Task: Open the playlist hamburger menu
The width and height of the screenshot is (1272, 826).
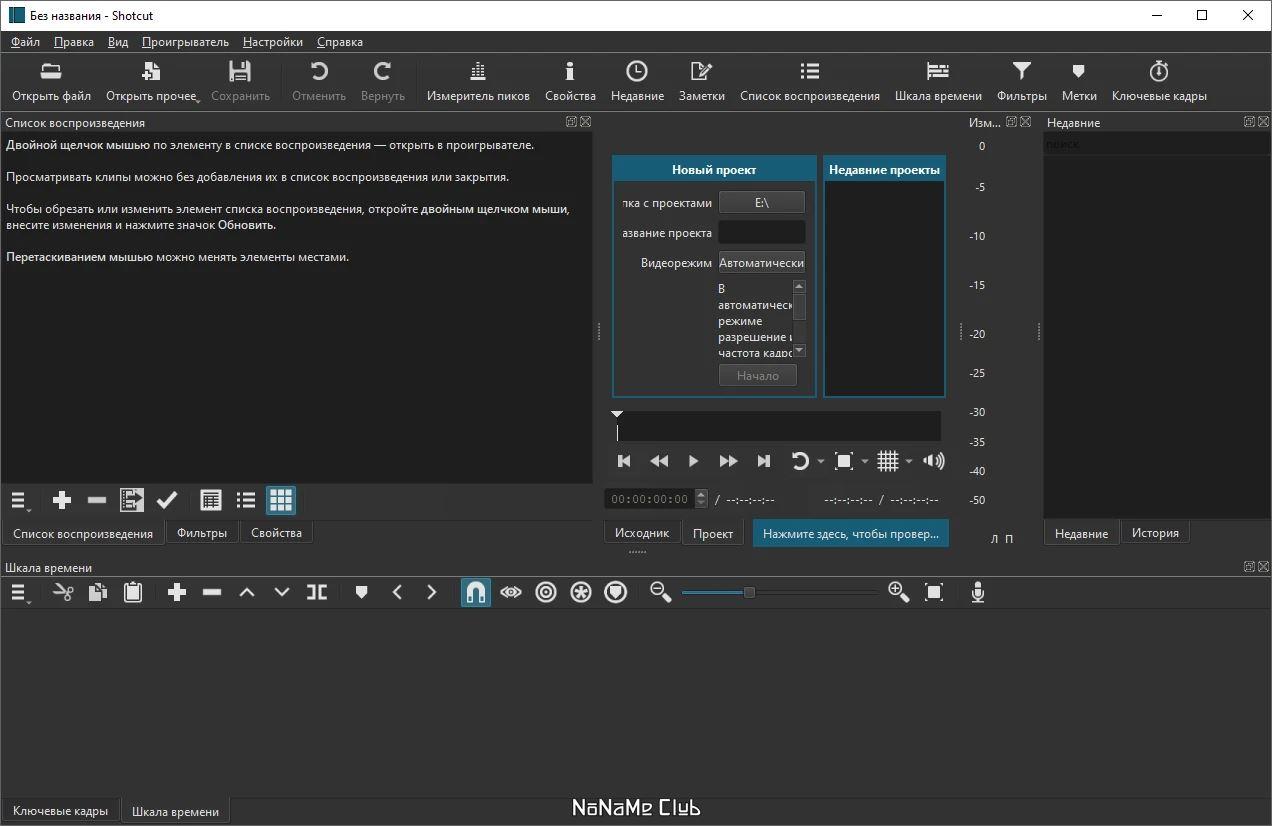Action: pyautogui.click(x=20, y=501)
